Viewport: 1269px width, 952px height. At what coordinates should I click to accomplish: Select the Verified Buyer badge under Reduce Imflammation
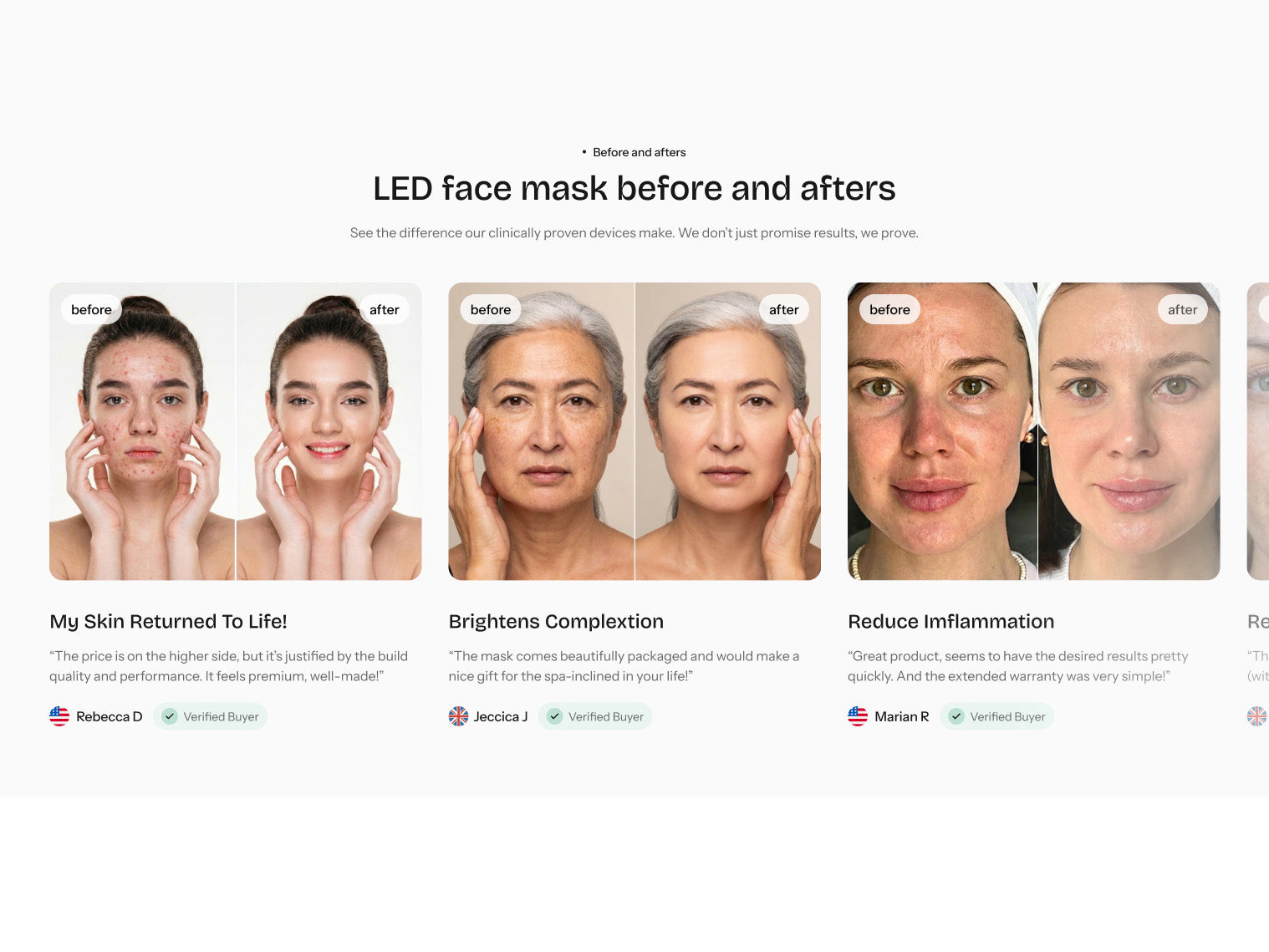pyautogui.click(x=996, y=716)
